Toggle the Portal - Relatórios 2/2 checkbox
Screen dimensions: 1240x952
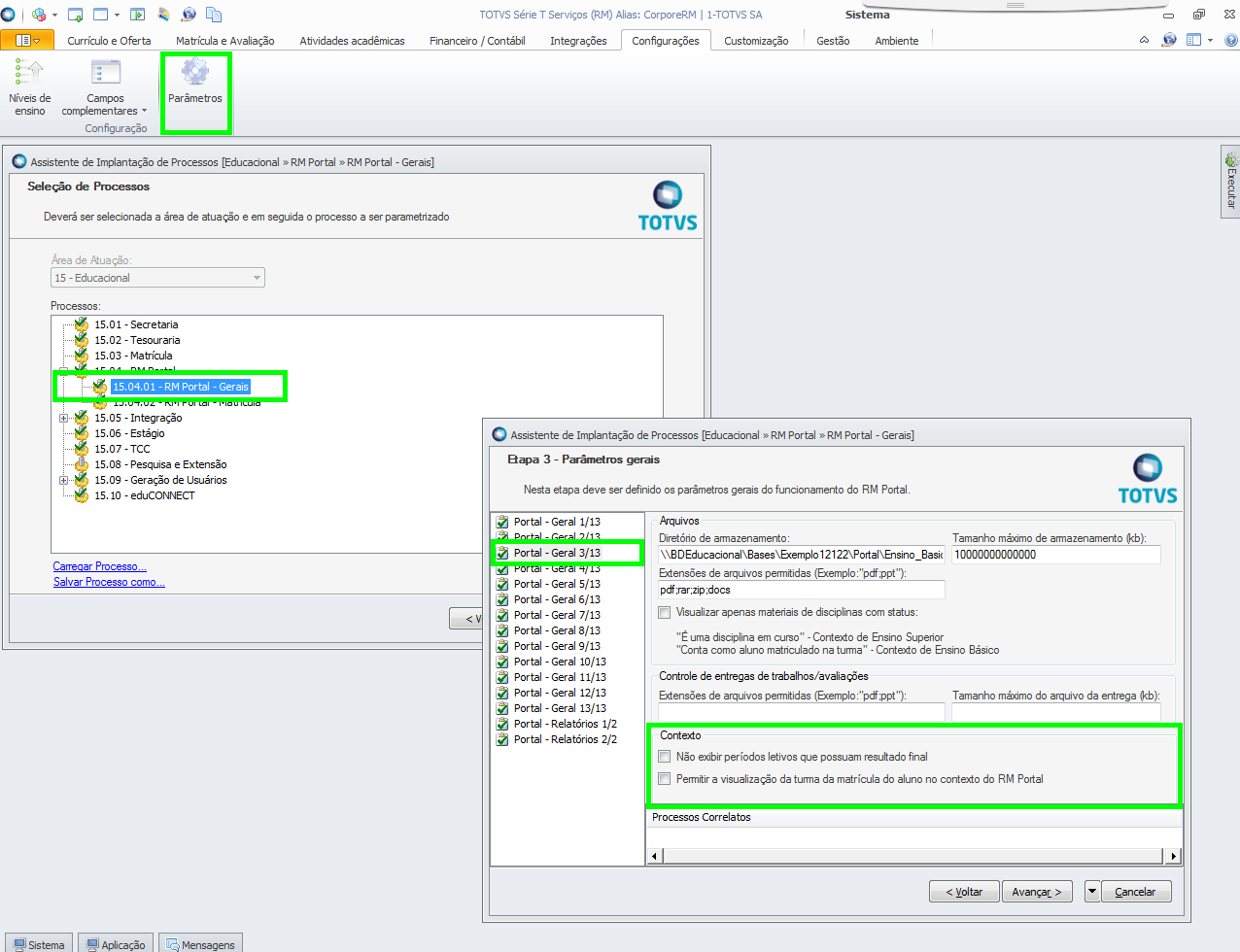coord(502,739)
